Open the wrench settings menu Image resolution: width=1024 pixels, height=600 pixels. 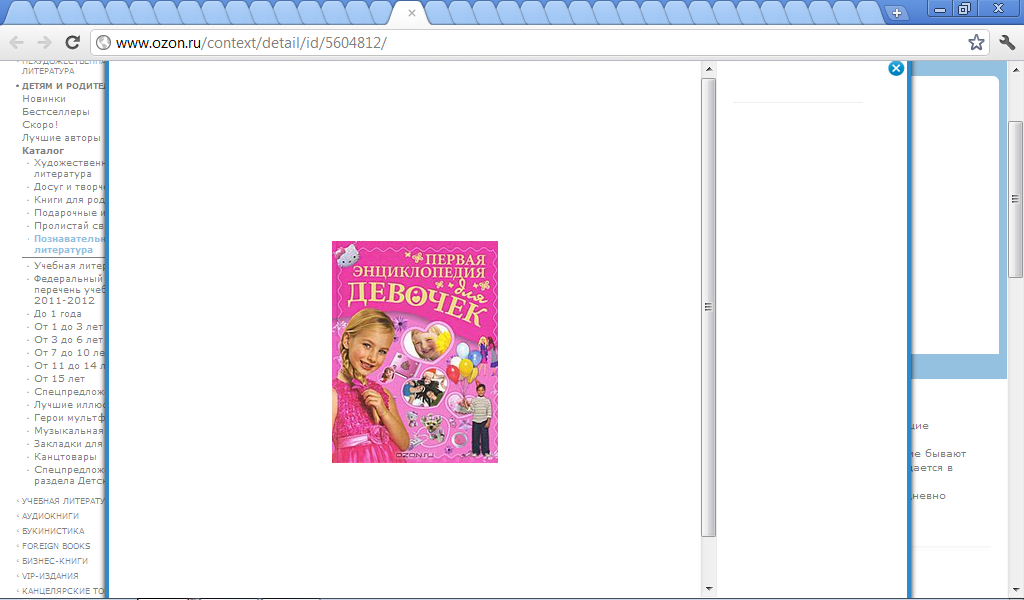click(1007, 43)
